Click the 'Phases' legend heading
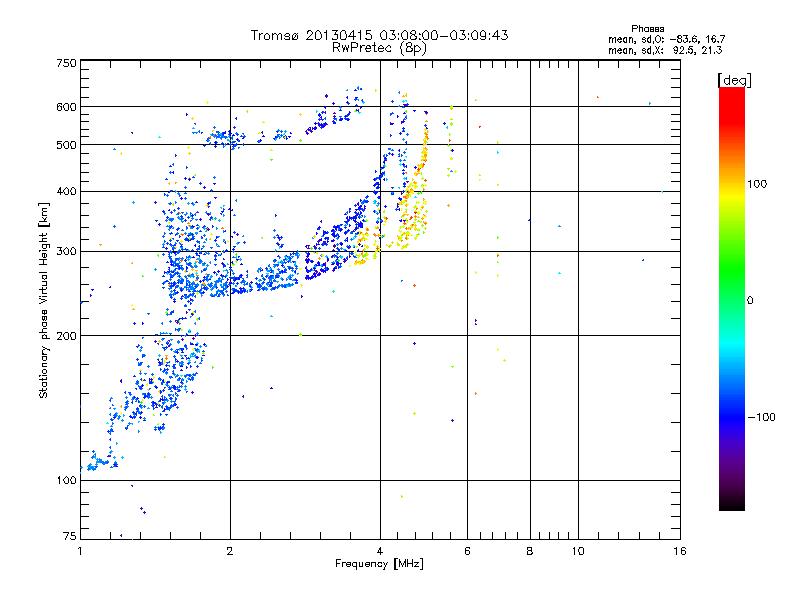800x600 pixels. point(647,29)
